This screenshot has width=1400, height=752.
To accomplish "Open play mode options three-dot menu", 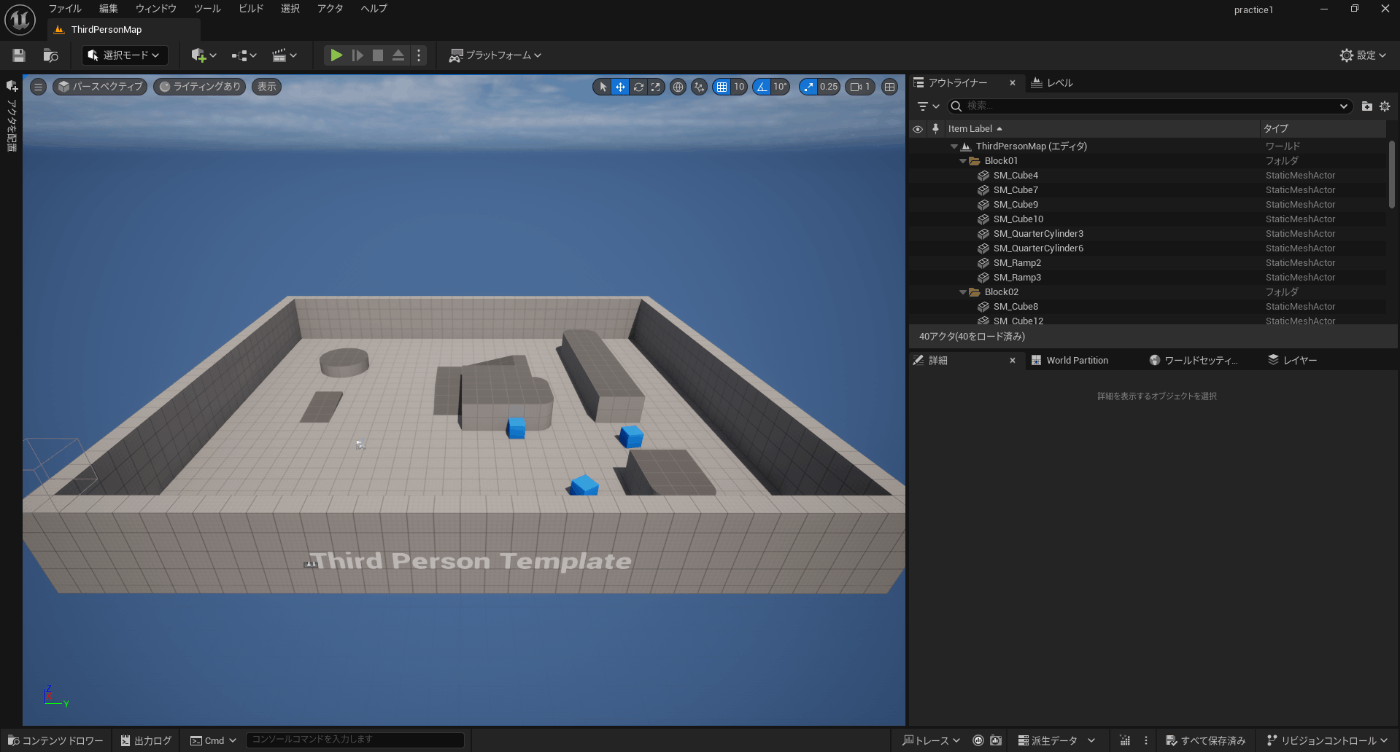I will 419,55.
